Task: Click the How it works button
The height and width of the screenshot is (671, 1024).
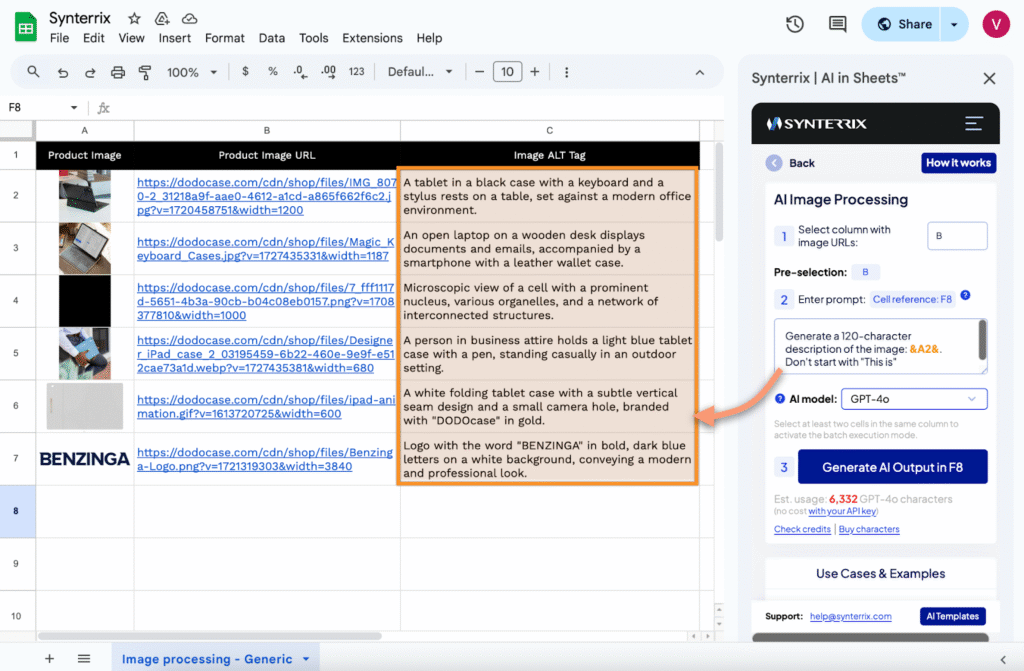Action: tap(958, 163)
